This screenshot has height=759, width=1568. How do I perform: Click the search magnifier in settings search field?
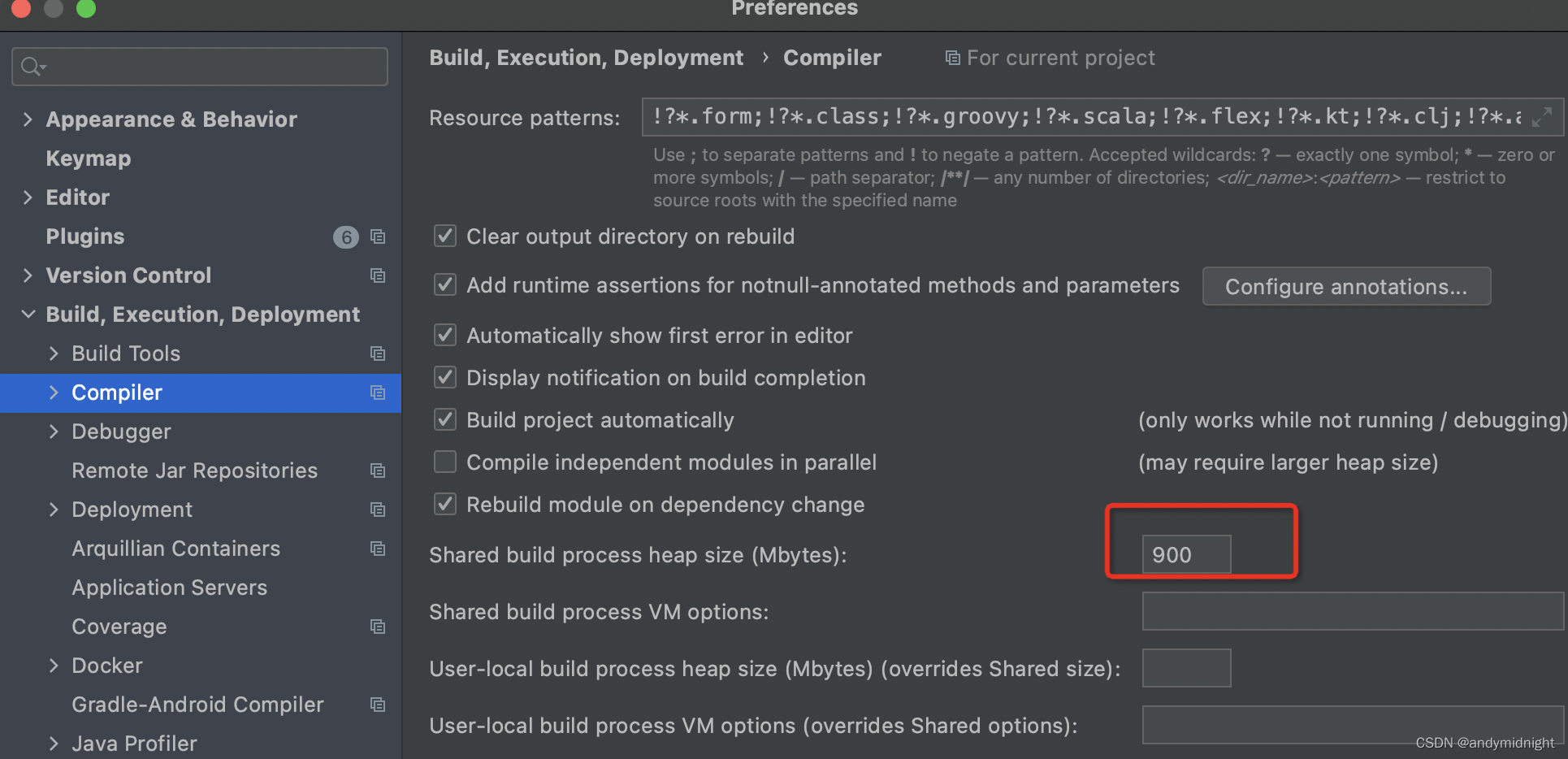click(31, 67)
